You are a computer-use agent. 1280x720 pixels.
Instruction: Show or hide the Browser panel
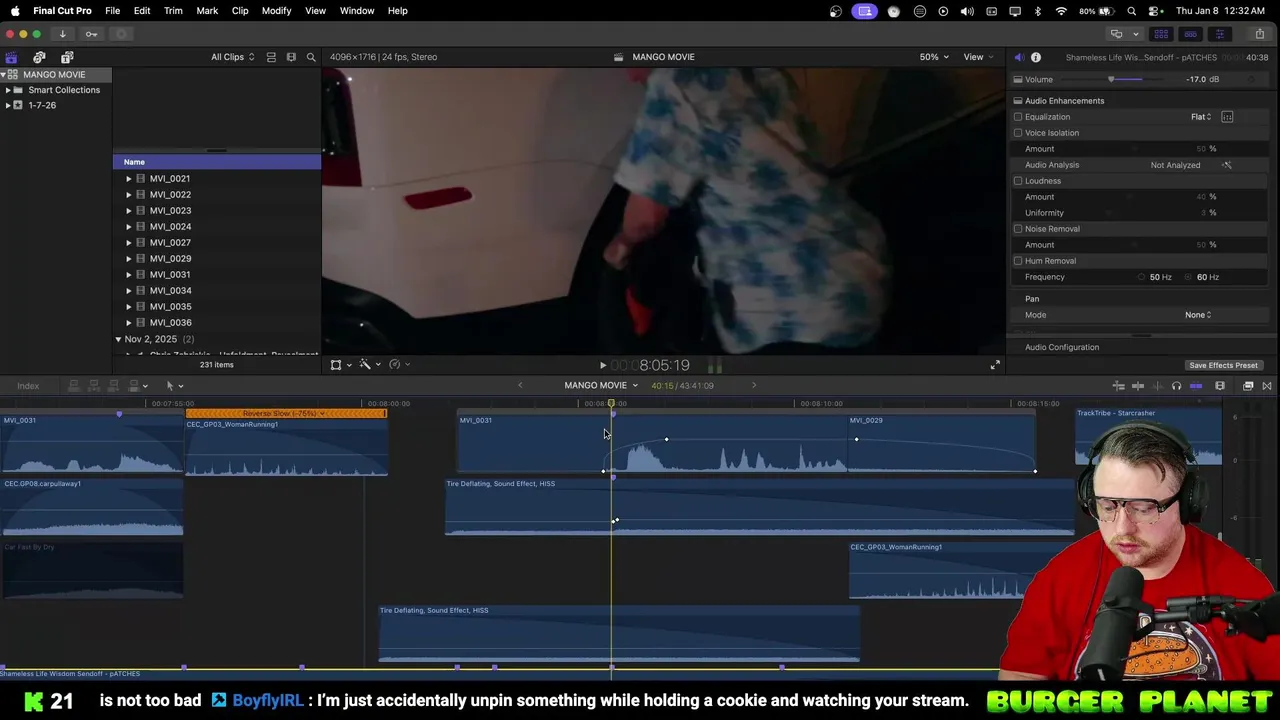pyautogui.click(x=1161, y=34)
